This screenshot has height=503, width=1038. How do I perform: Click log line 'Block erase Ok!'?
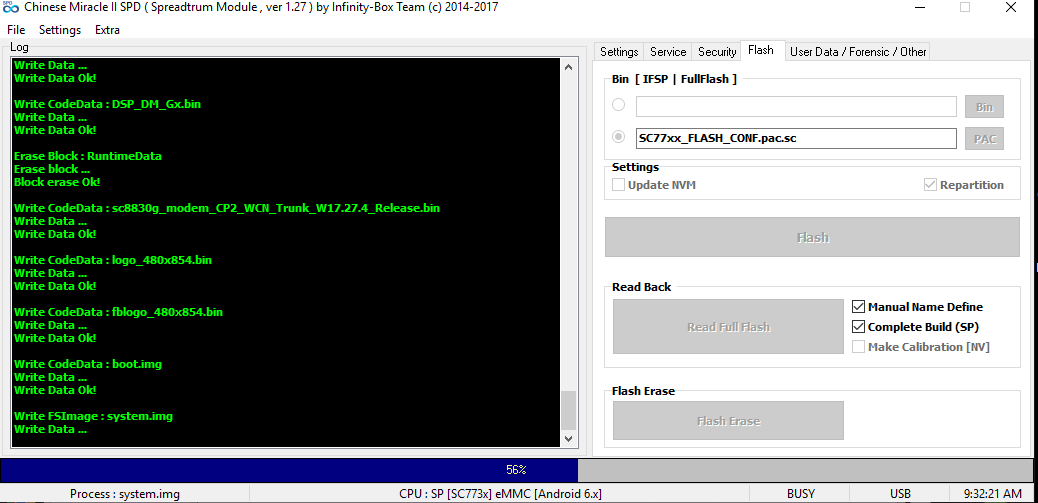coord(58,182)
